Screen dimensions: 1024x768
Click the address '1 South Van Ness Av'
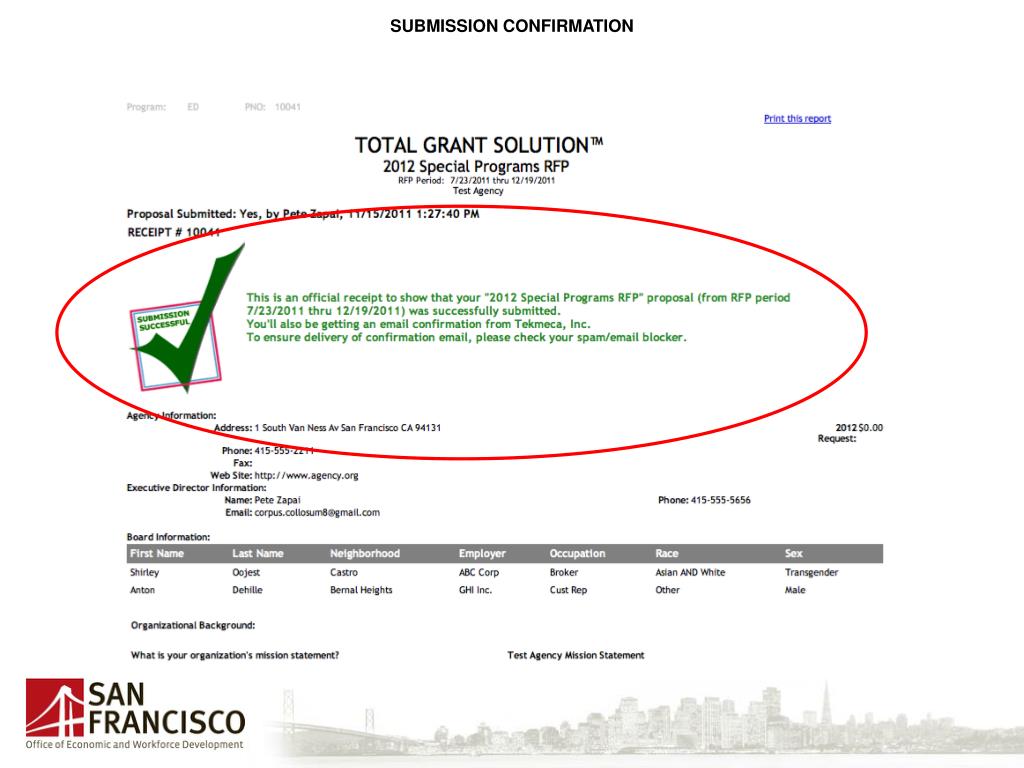coord(347,428)
